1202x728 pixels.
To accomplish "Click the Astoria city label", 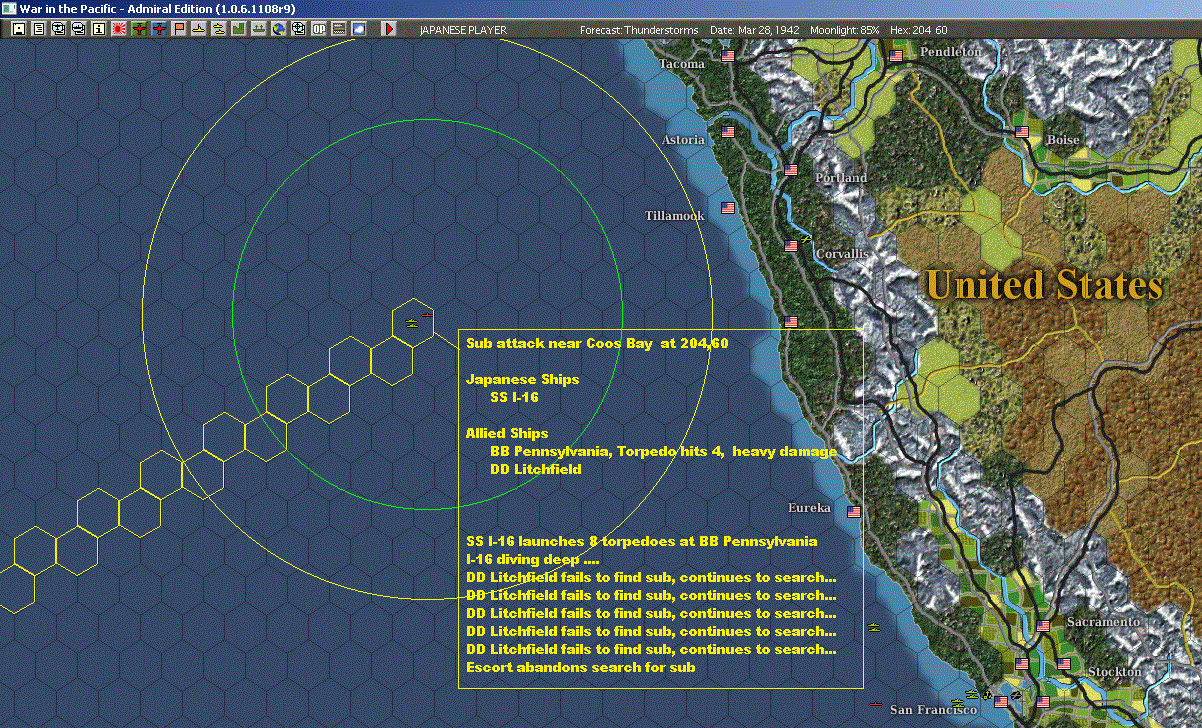I will tap(683, 140).
